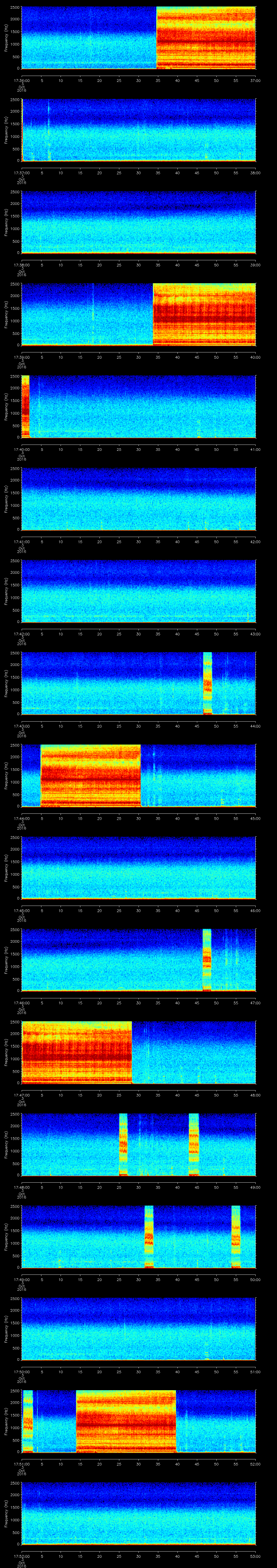
Task: Click the narrow burst starting the 17:51 spectrogram
Action: pyautogui.click(x=27, y=1421)
